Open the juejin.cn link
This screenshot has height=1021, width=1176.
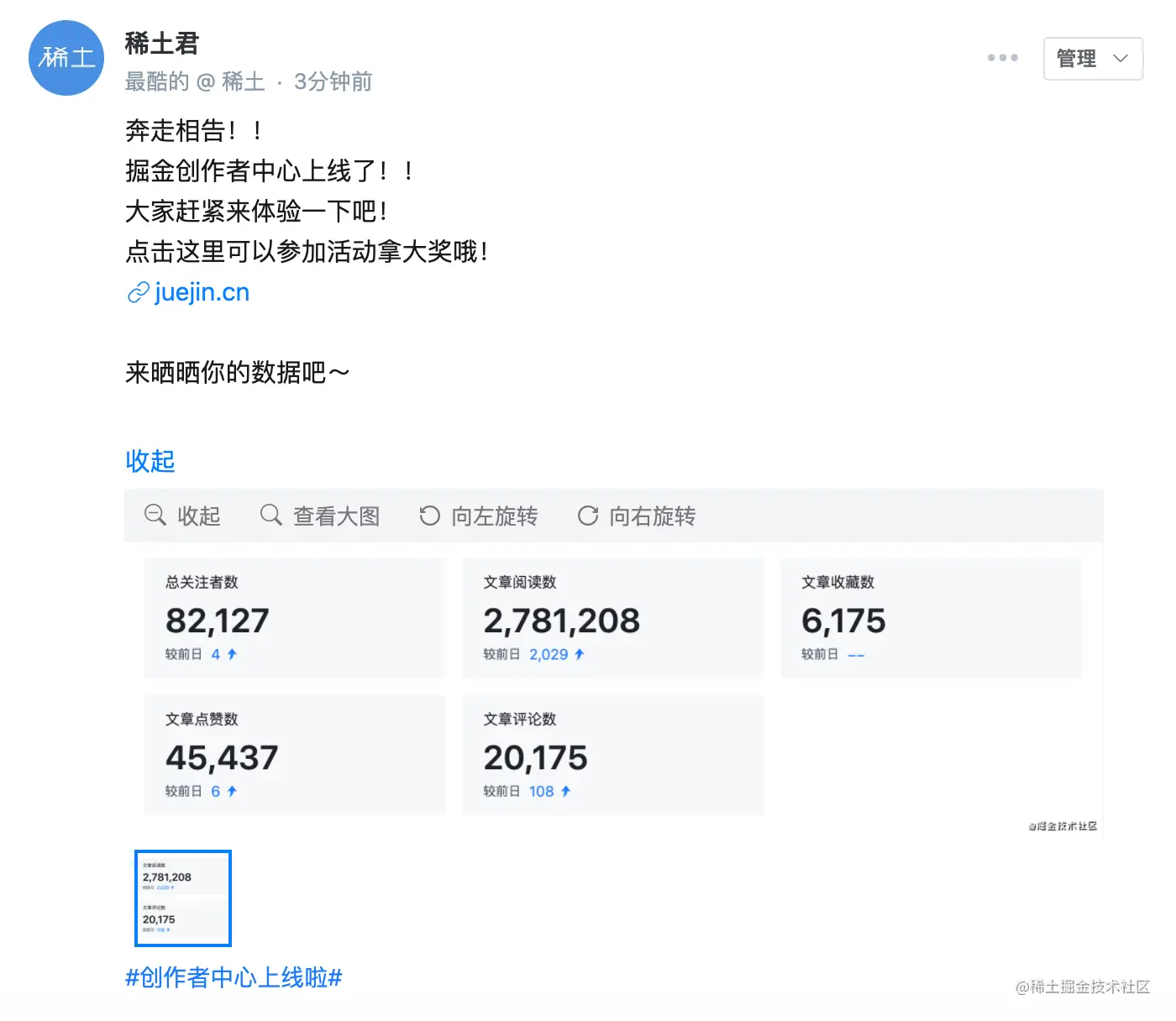point(202,292)
